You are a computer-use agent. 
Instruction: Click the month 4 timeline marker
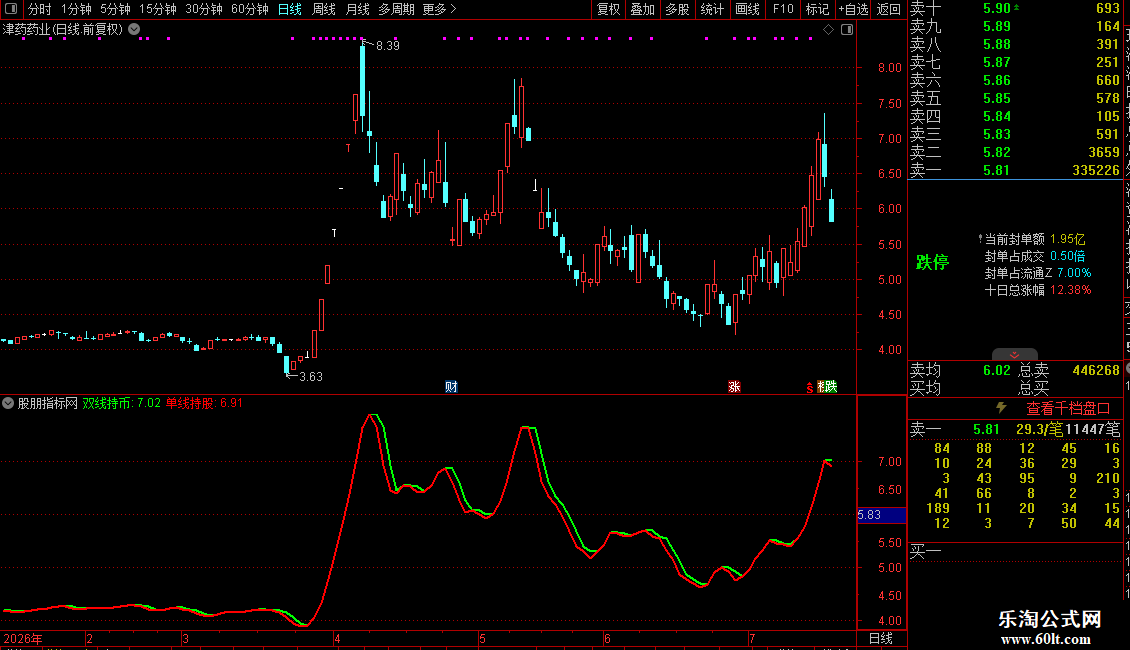click(337, 638)
